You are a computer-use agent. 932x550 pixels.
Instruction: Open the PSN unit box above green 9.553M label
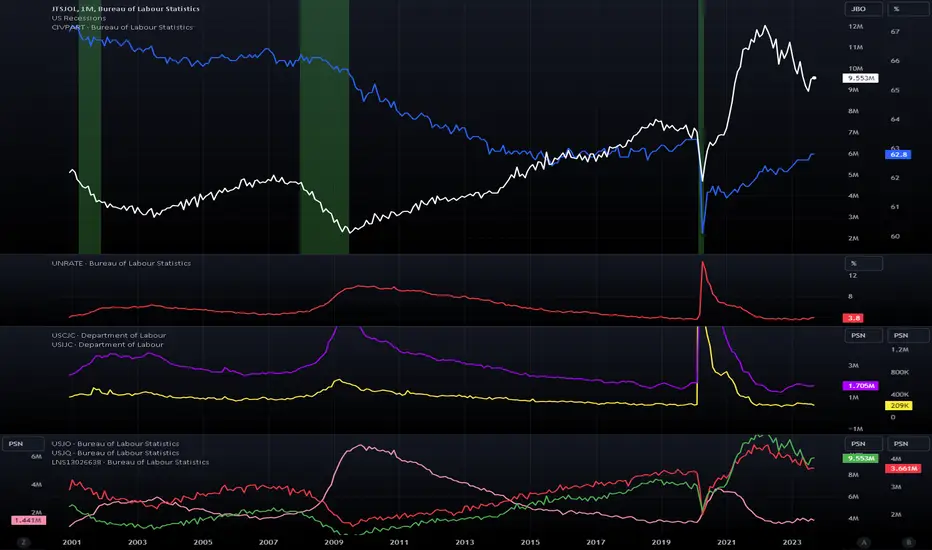(864, 444)
